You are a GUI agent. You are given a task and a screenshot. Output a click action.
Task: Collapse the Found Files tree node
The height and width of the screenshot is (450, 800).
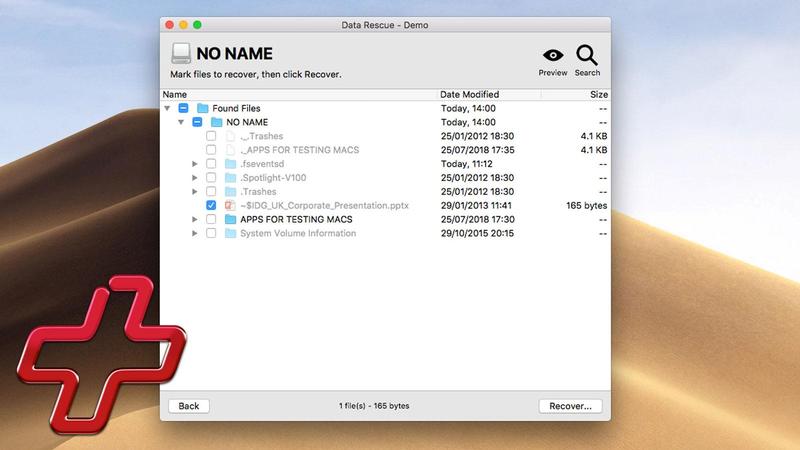(167, 108)
